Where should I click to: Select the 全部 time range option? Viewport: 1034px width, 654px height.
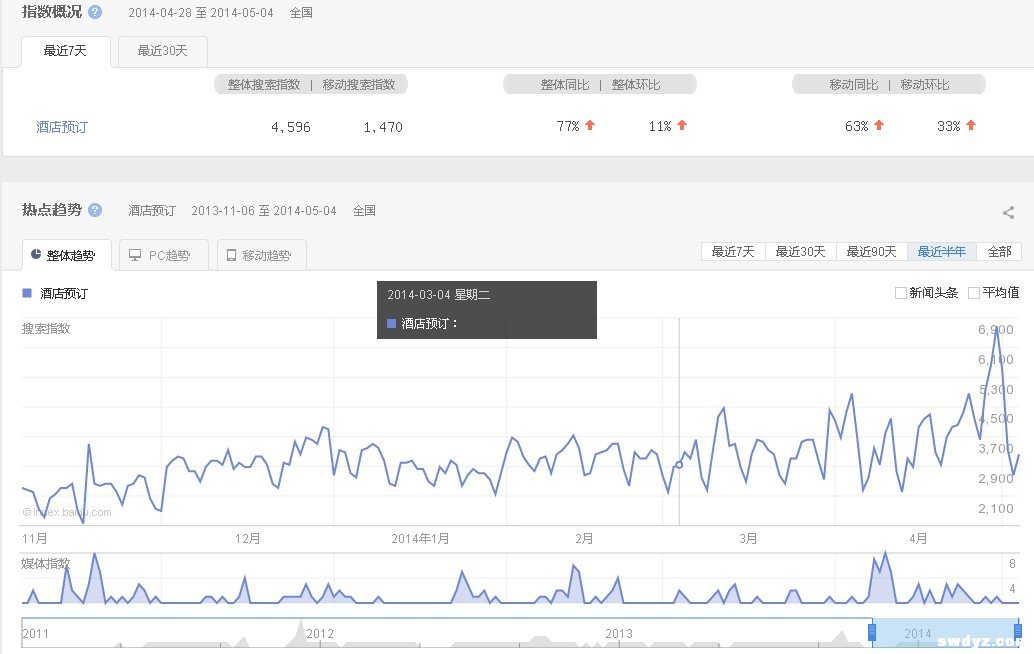click(999, 252)
